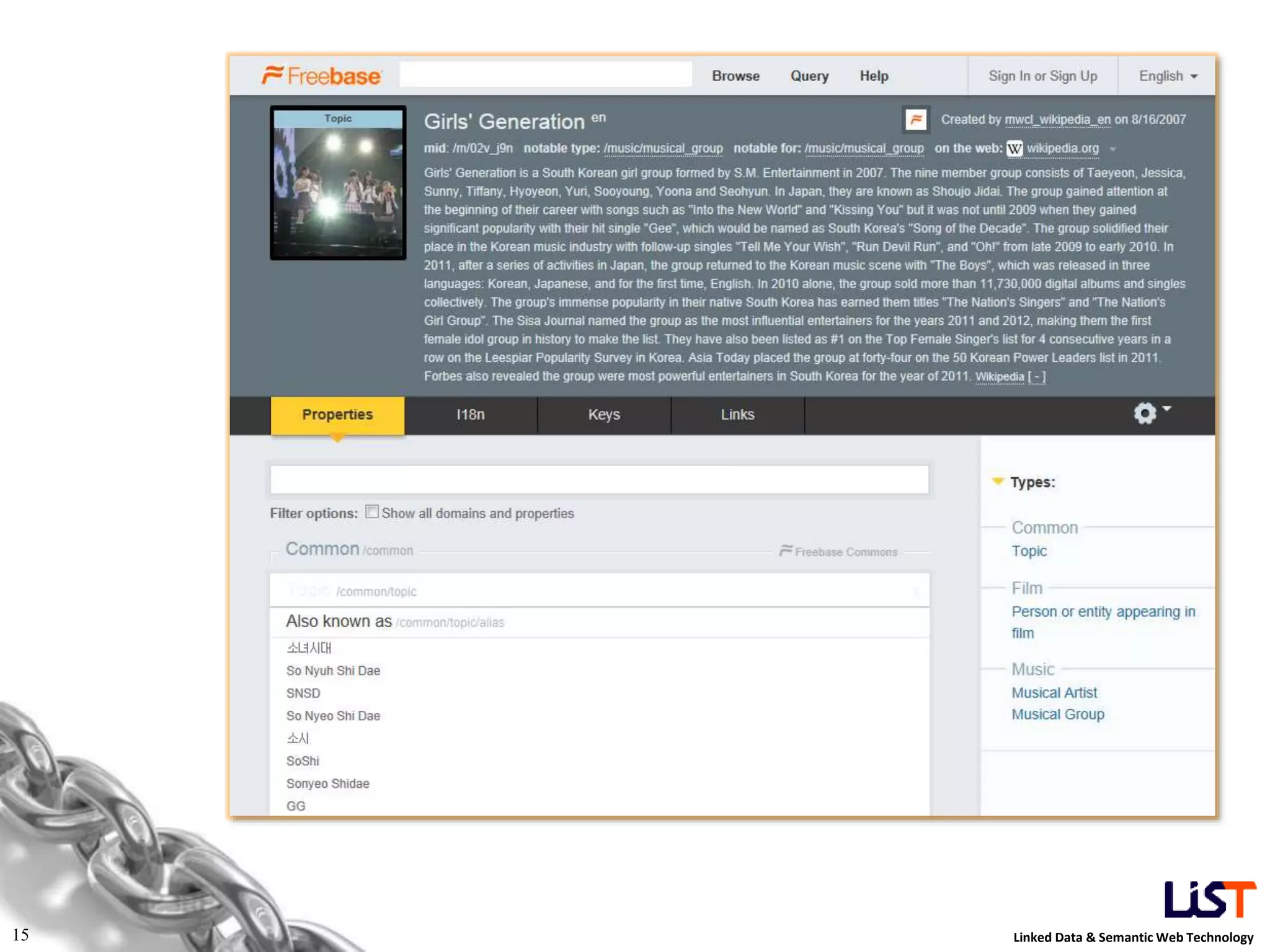Select alias So Nyuh Shi Dae

(333, 671)
